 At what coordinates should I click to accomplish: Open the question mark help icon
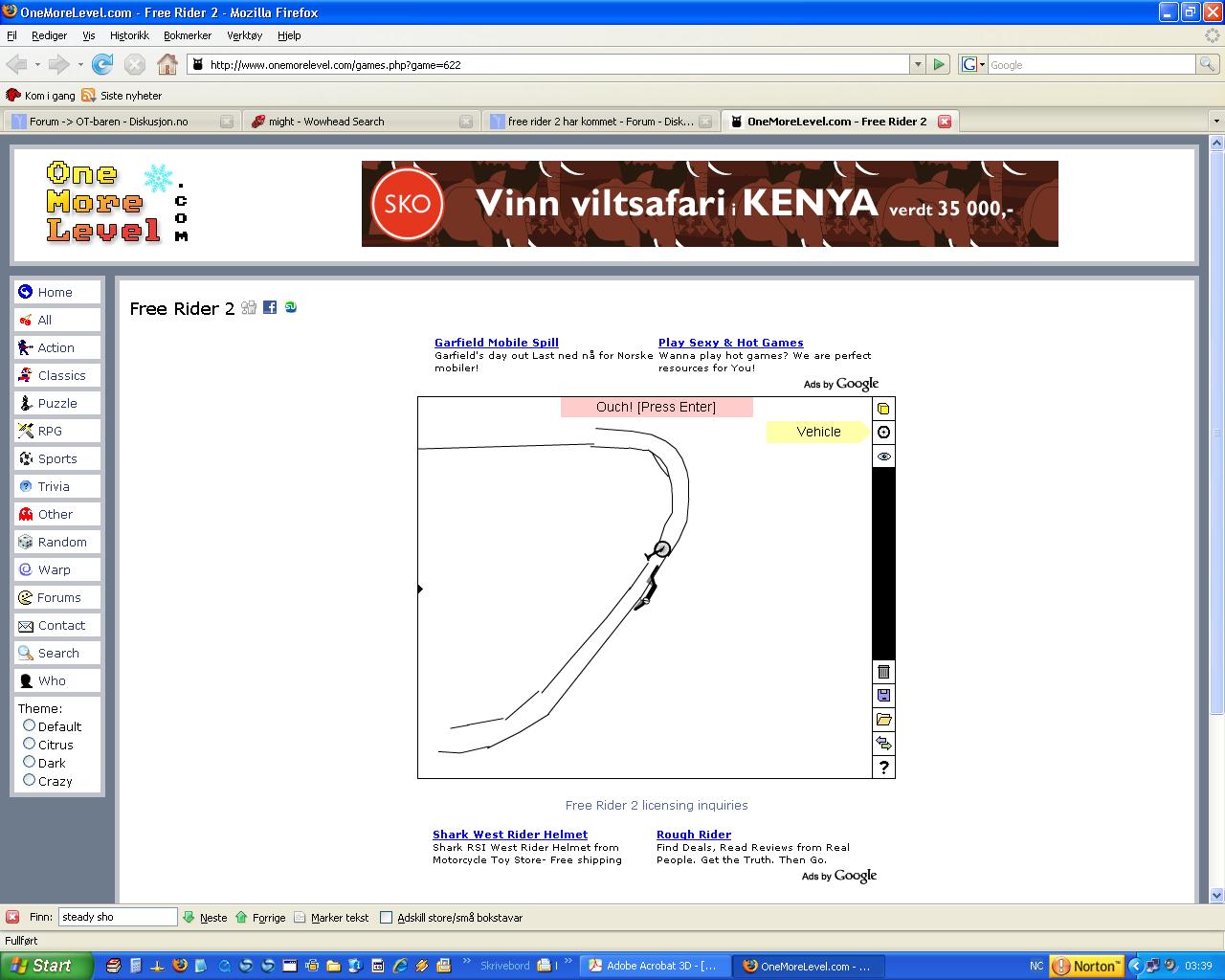(883, 768)
